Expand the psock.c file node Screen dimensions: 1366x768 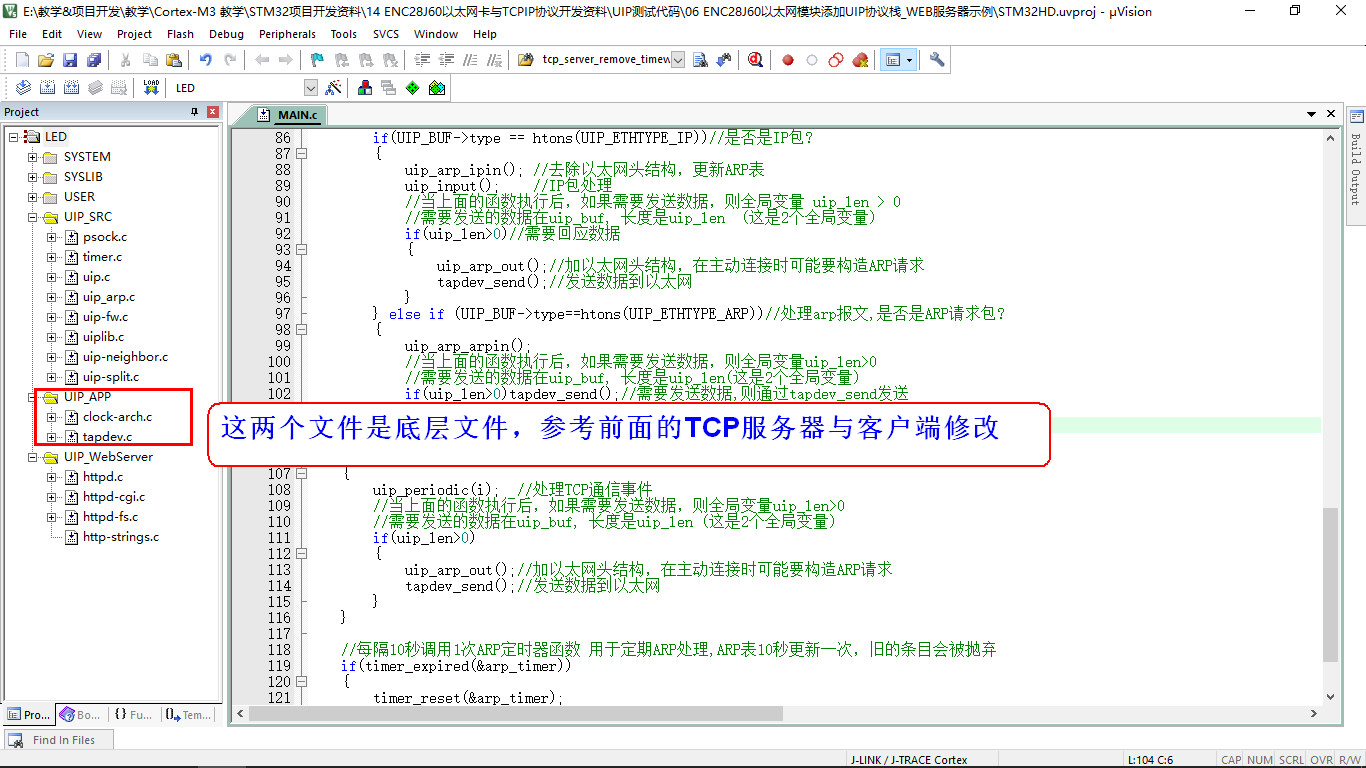52,237
